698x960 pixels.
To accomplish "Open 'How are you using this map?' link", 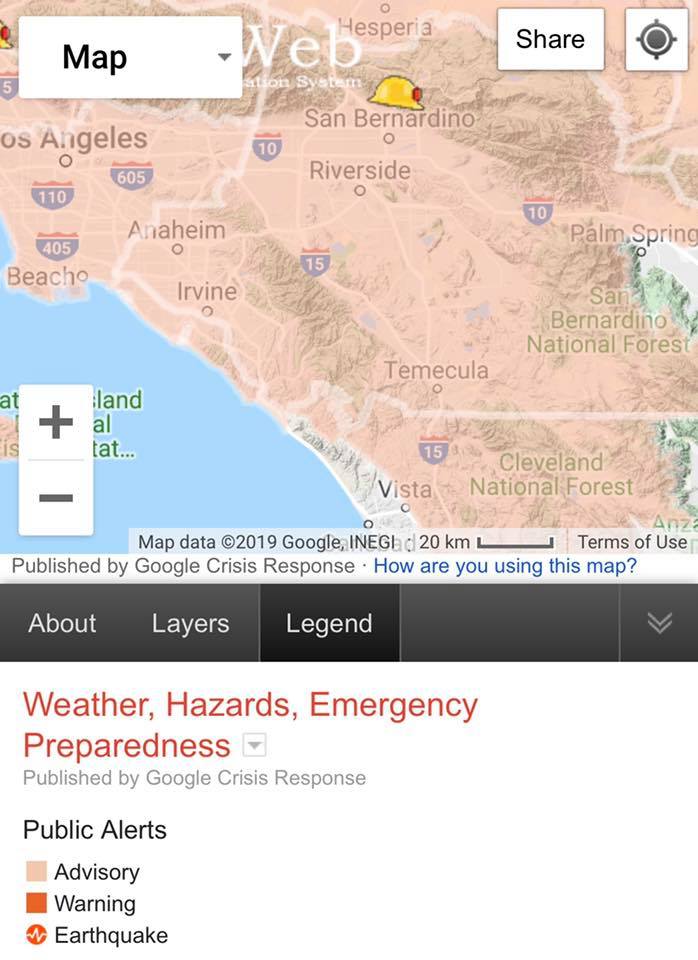I will click(505, 566).
